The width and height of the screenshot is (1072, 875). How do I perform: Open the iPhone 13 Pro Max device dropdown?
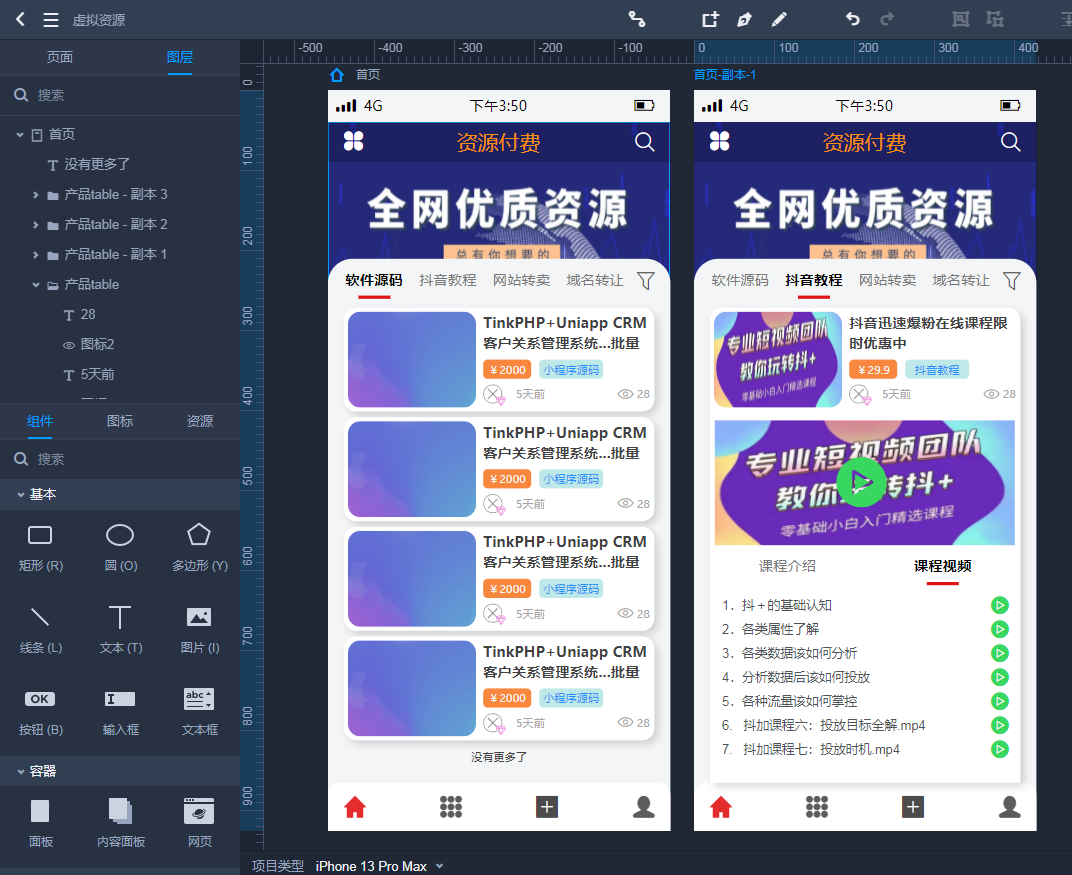point(379,866)
